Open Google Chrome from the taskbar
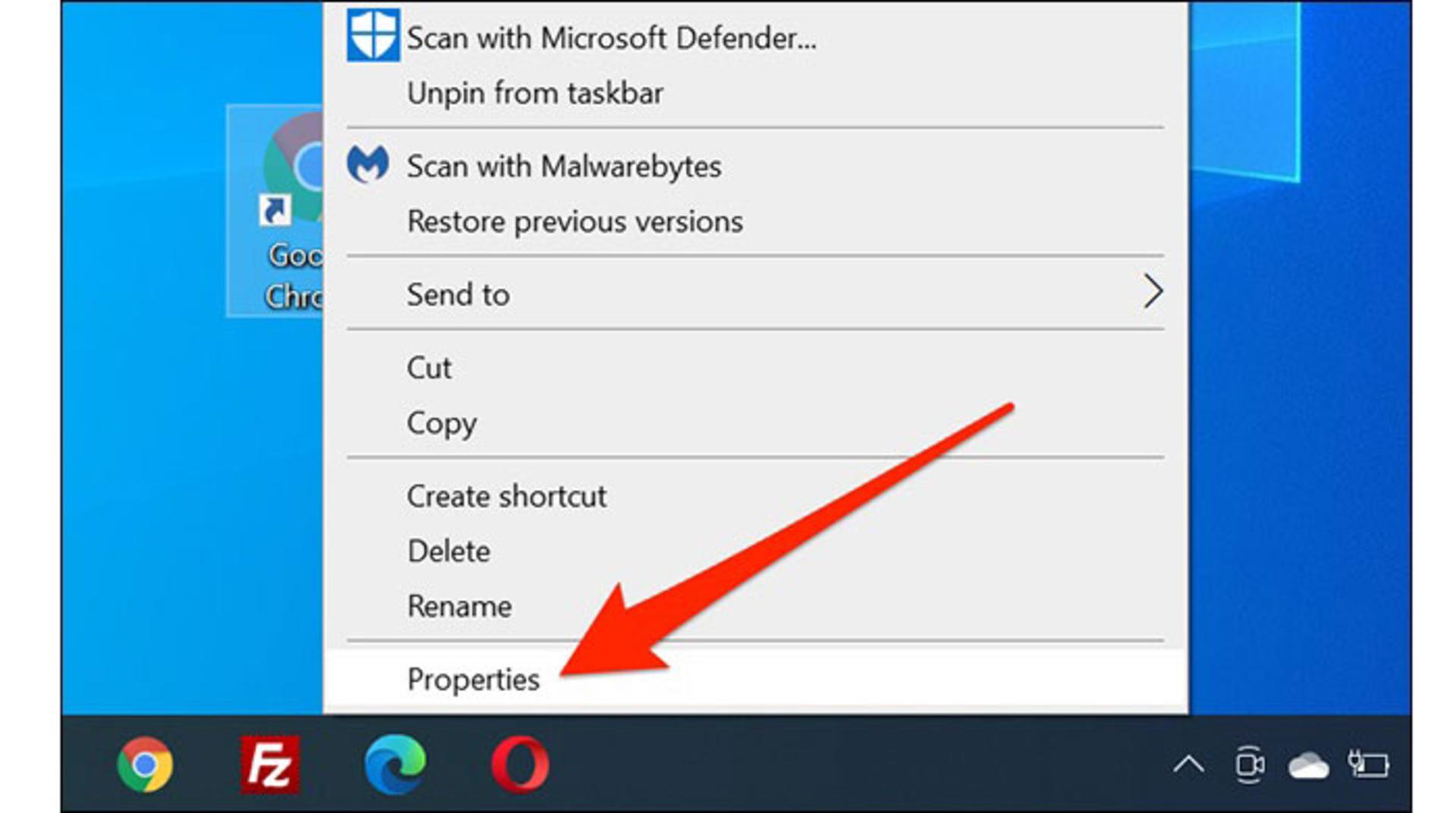Image resolution: width=1456 pixels, height=813 pixels. (x=145, y=764)
